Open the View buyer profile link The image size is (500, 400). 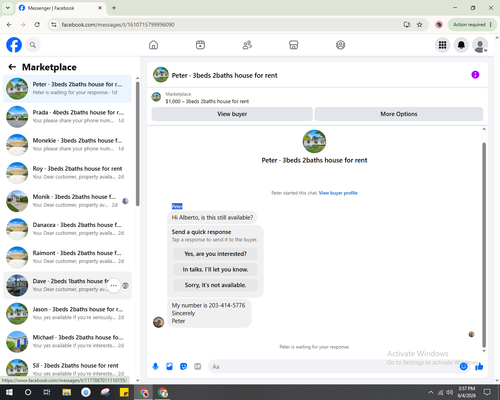coord(338,193)
